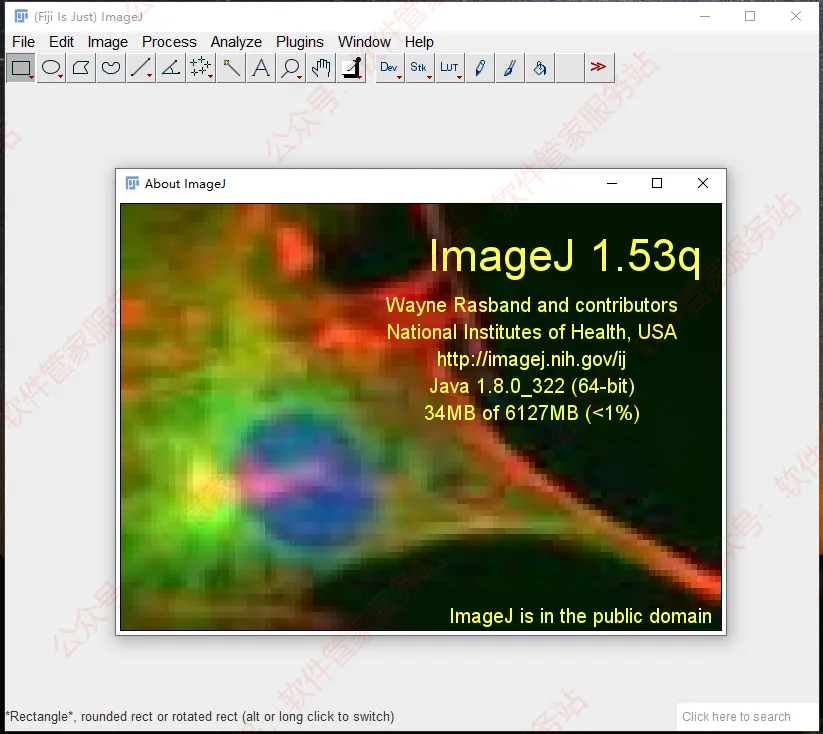Select the Color picker tool
823x734 pixels.
pos(351,68)
